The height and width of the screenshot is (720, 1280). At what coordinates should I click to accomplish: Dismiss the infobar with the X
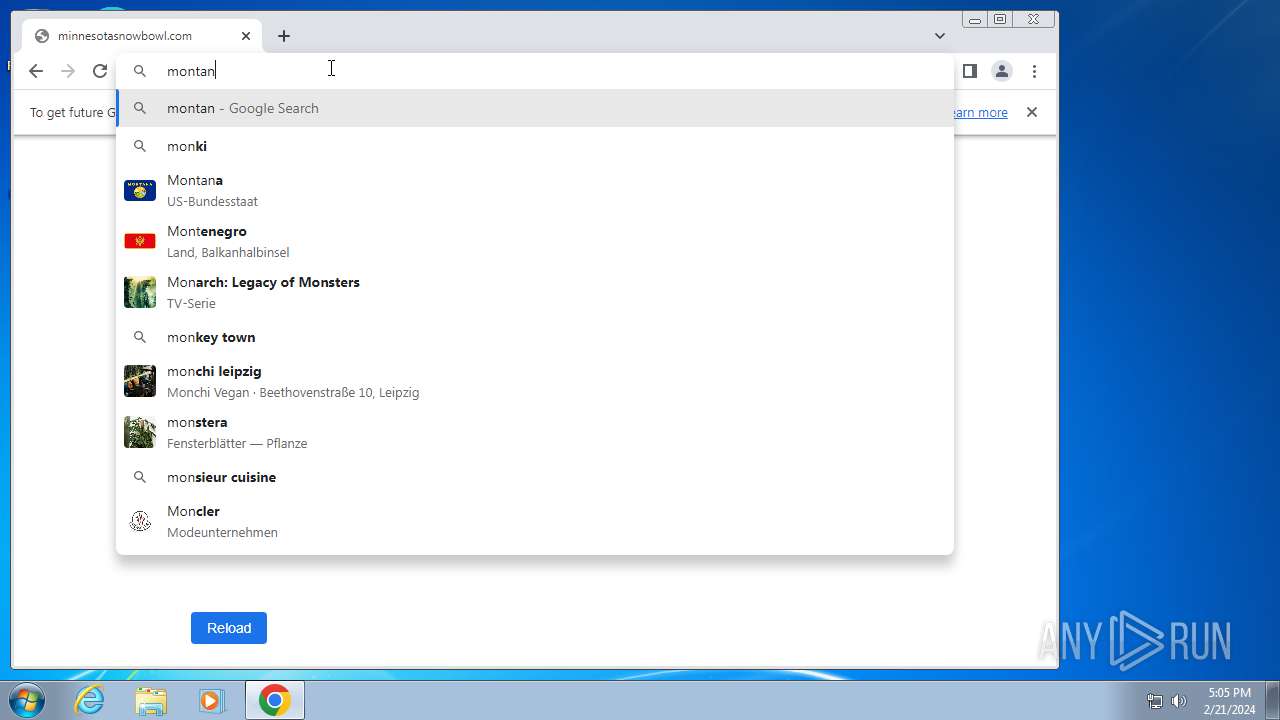click(x=1032, y=112)
